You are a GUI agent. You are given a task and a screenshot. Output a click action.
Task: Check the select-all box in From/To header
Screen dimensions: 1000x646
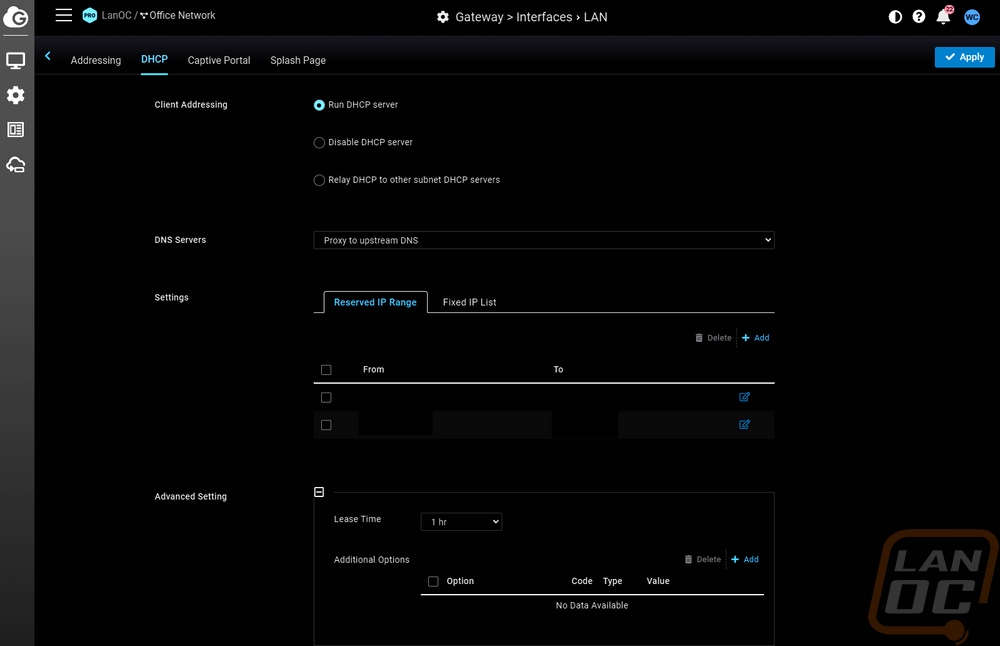coord(326,370)
